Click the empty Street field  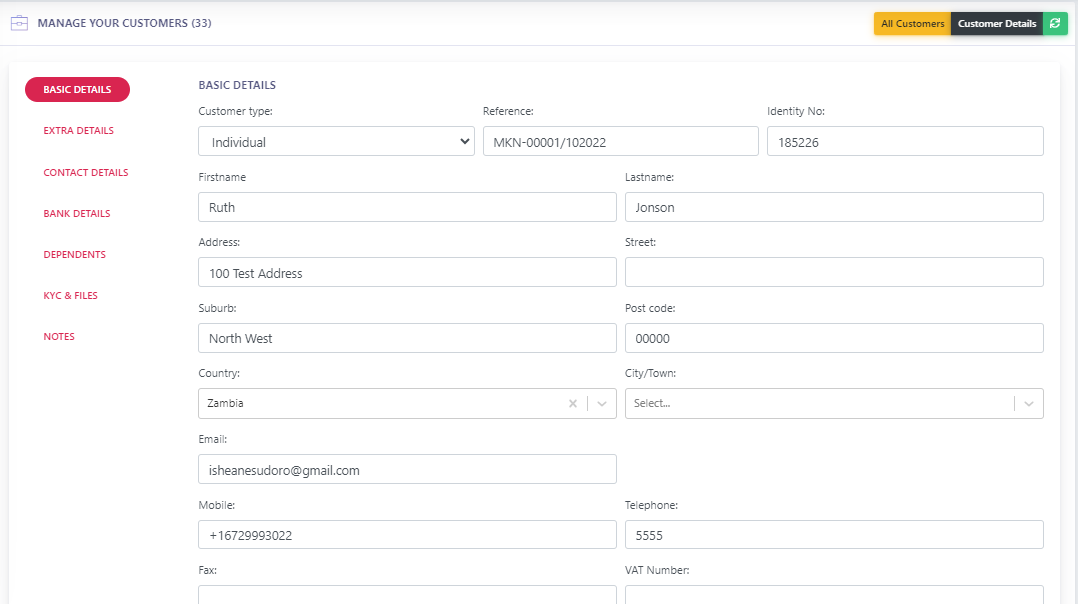[834, 272]
